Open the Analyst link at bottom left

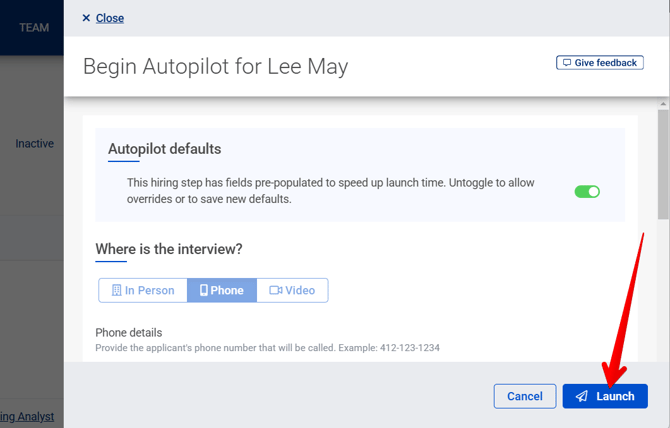[27, 416]
